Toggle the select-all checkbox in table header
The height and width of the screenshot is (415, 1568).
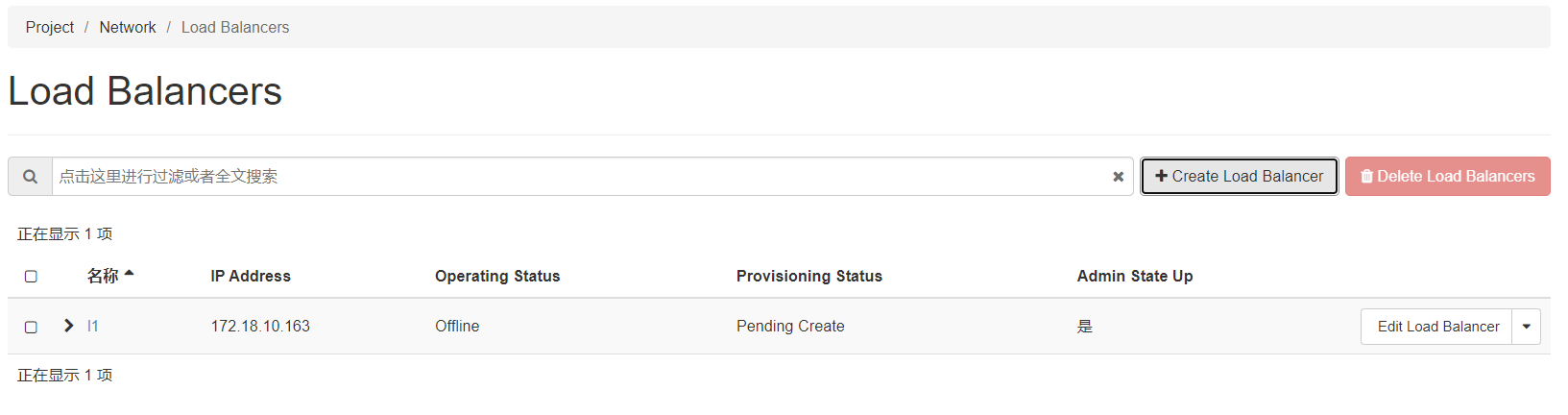[x=31, y=277]
